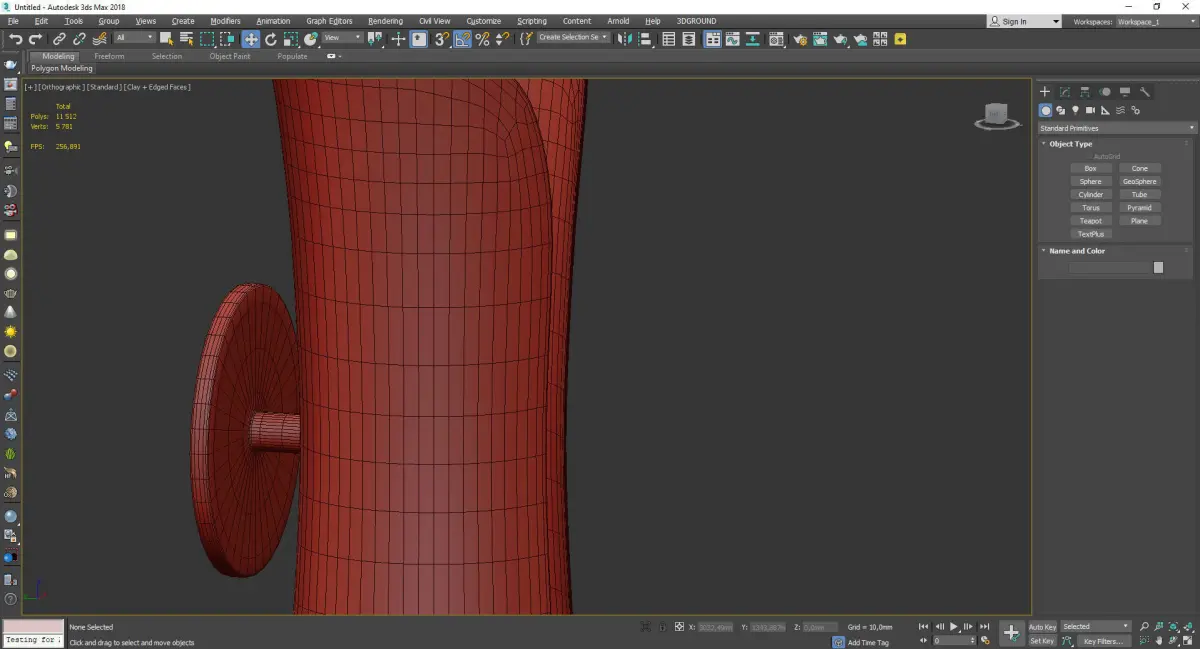
Task: Open Render Setup teapot icon
Action: coord(800,39)
